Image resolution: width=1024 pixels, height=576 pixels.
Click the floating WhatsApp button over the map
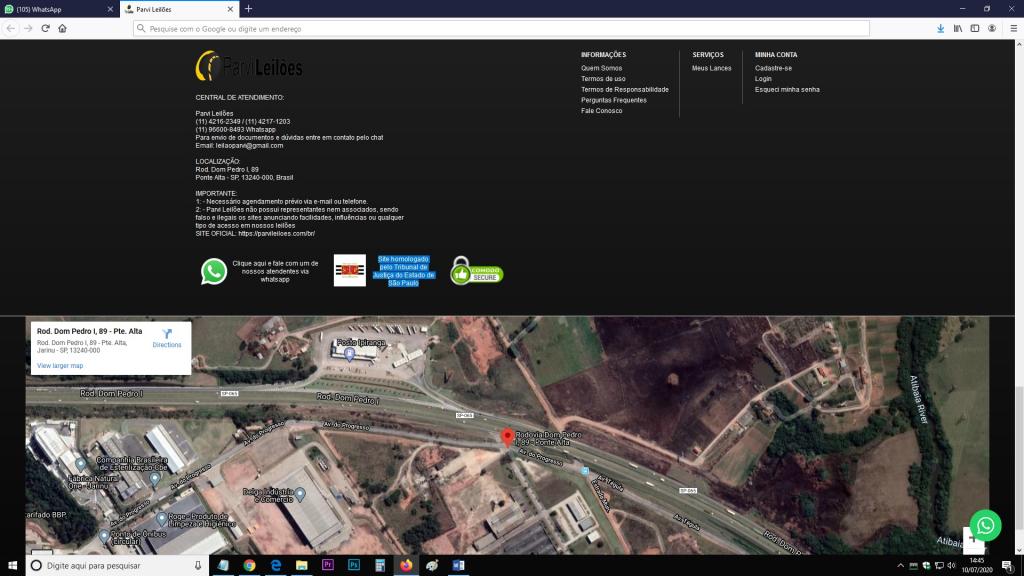(x=985, y=525)
